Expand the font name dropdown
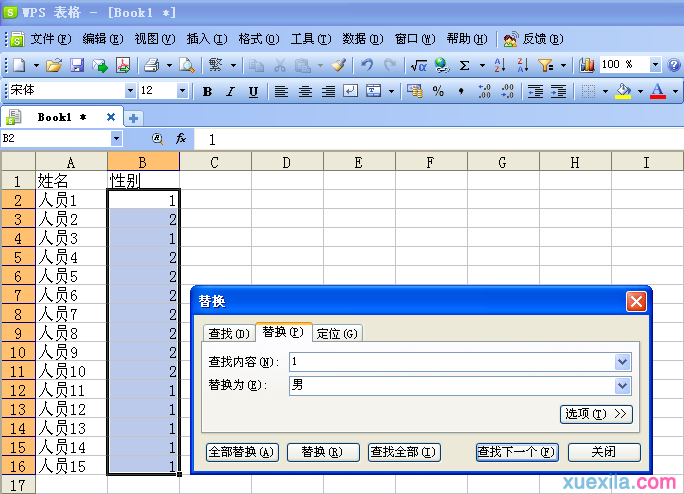The width and height of the screenshot is (684, 494). tap(130, 91)
